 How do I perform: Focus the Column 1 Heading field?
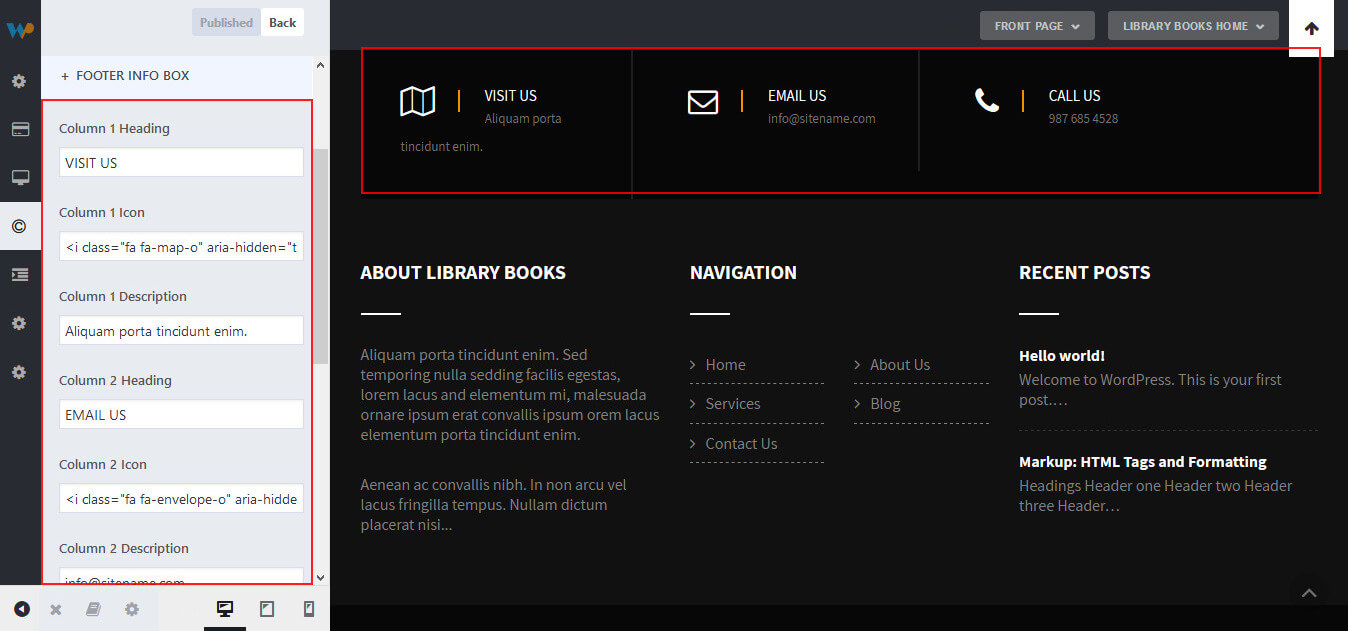tap(181, 163)
